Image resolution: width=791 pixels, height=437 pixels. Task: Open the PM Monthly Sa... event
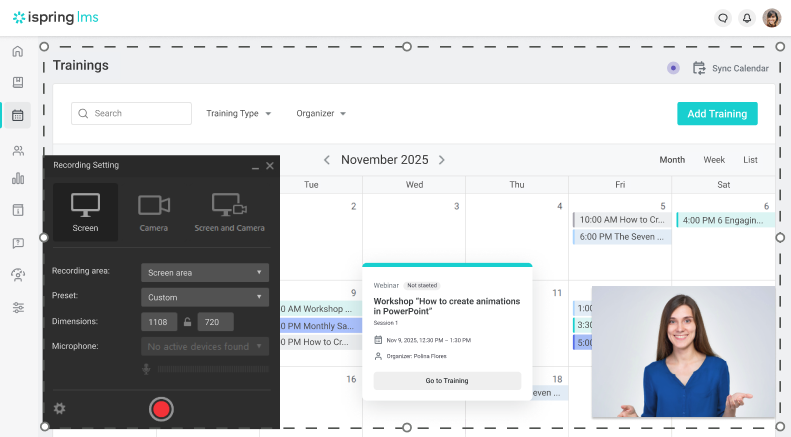click(x=321, y=326)
